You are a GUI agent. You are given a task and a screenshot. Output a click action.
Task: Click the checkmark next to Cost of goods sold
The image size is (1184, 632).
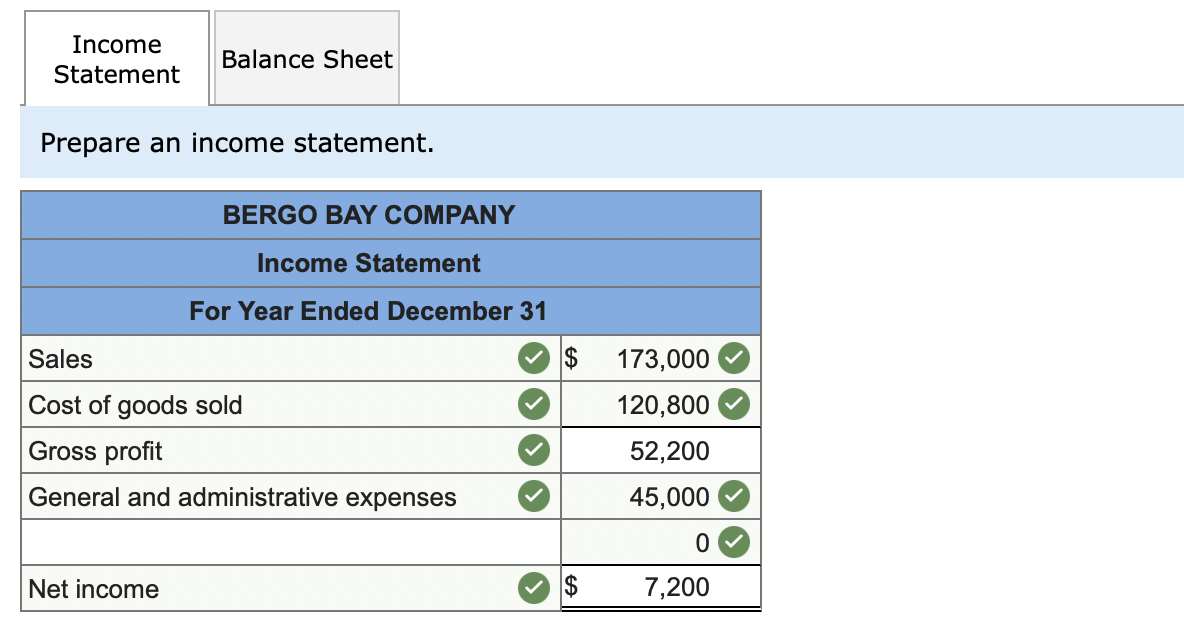[x=533, y=404]
